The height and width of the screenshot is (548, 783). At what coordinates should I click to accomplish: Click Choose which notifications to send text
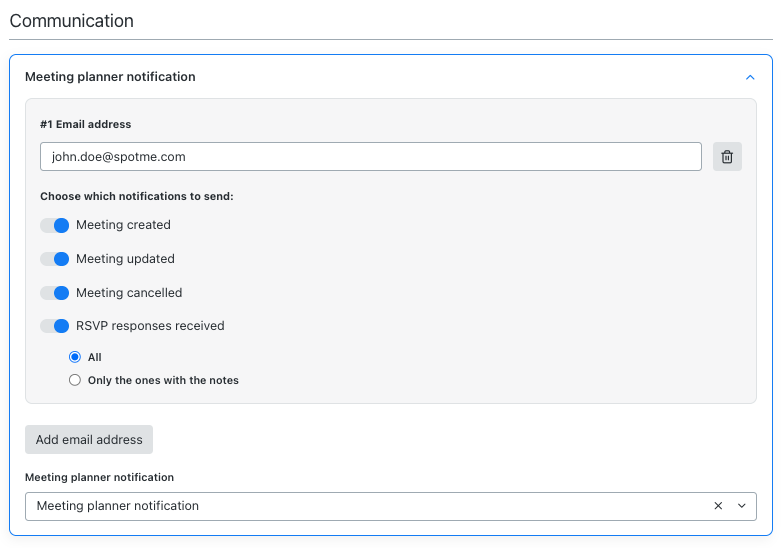click(x=137, y=196)
